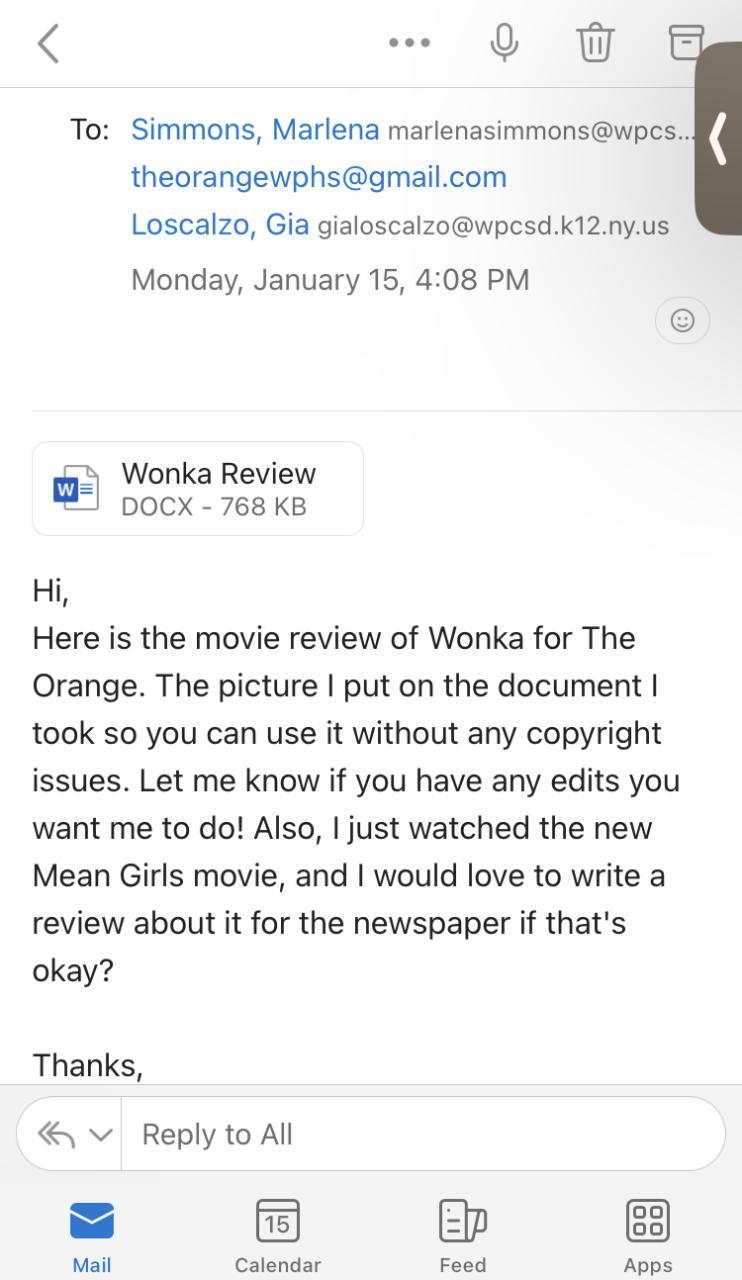Screen dimensions: 742x1280
Task: Open the three-dot more options menu
Action: pyautogui.click(x=410, y=43)
